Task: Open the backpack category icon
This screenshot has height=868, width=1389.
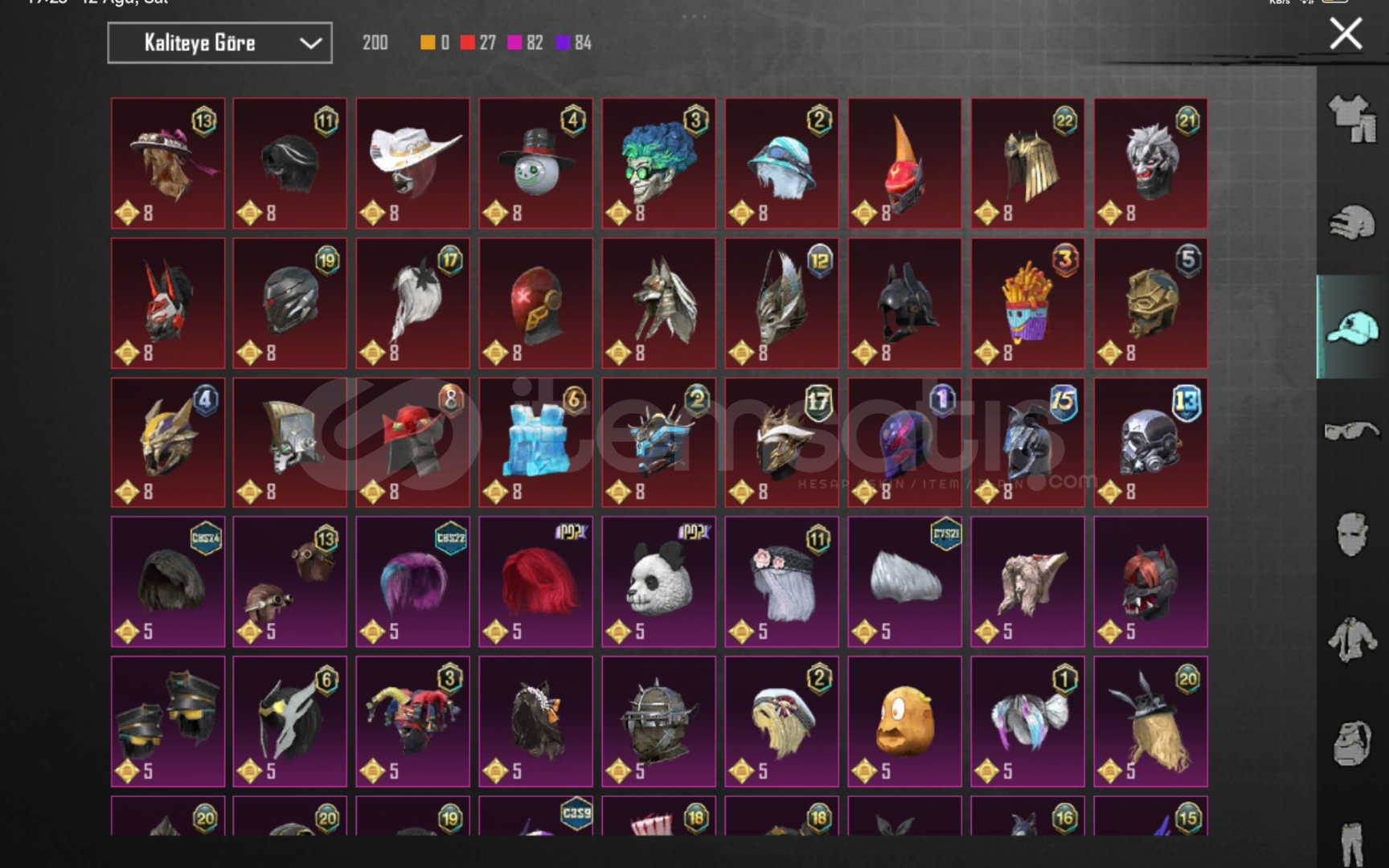Action: coord(1352,743)
